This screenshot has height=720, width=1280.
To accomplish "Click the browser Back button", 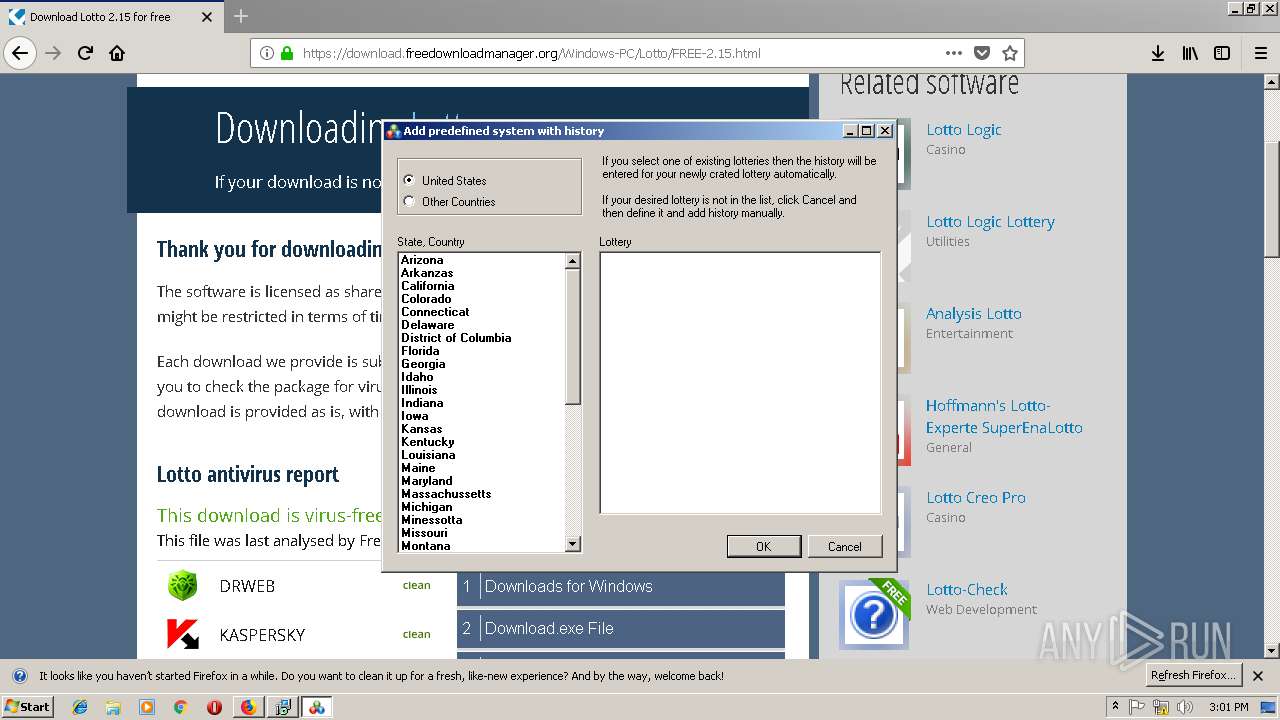I will click(20, 53).
